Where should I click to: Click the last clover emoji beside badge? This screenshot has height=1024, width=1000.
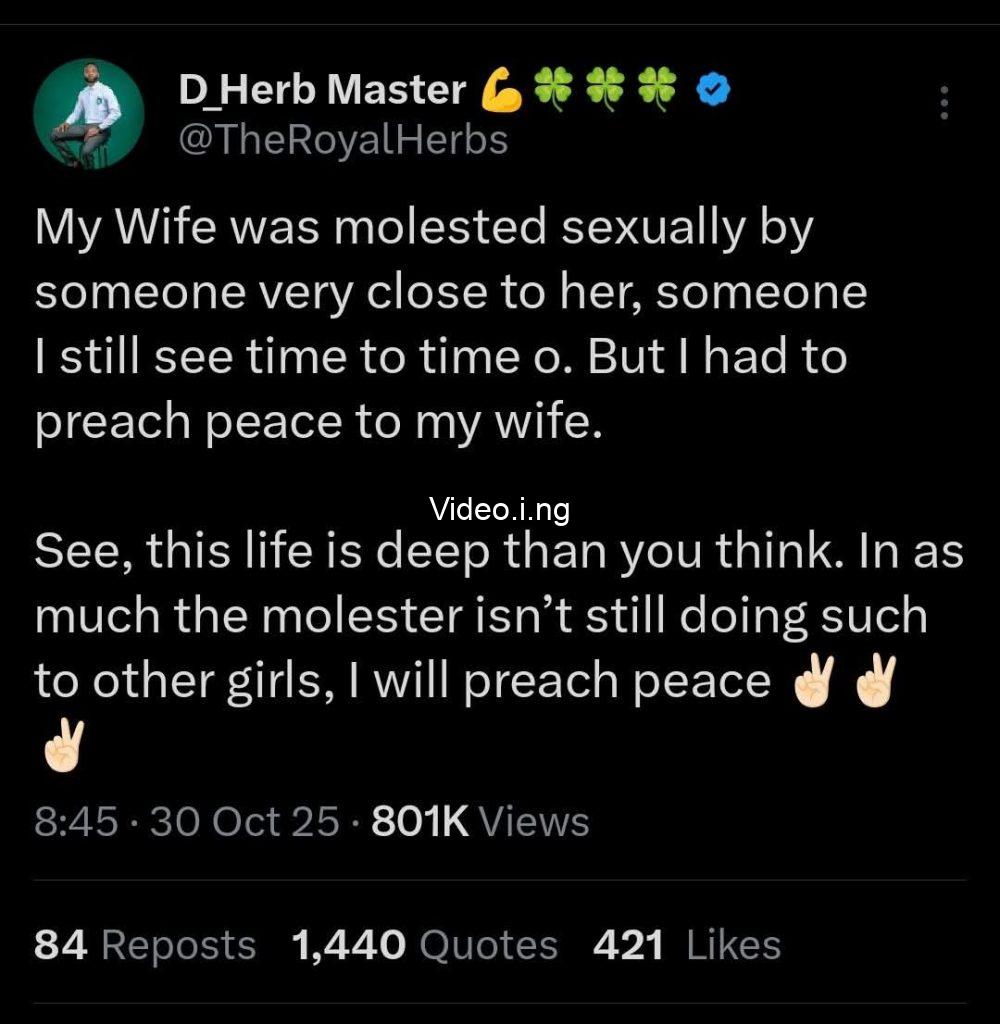(x=656, y=89)
